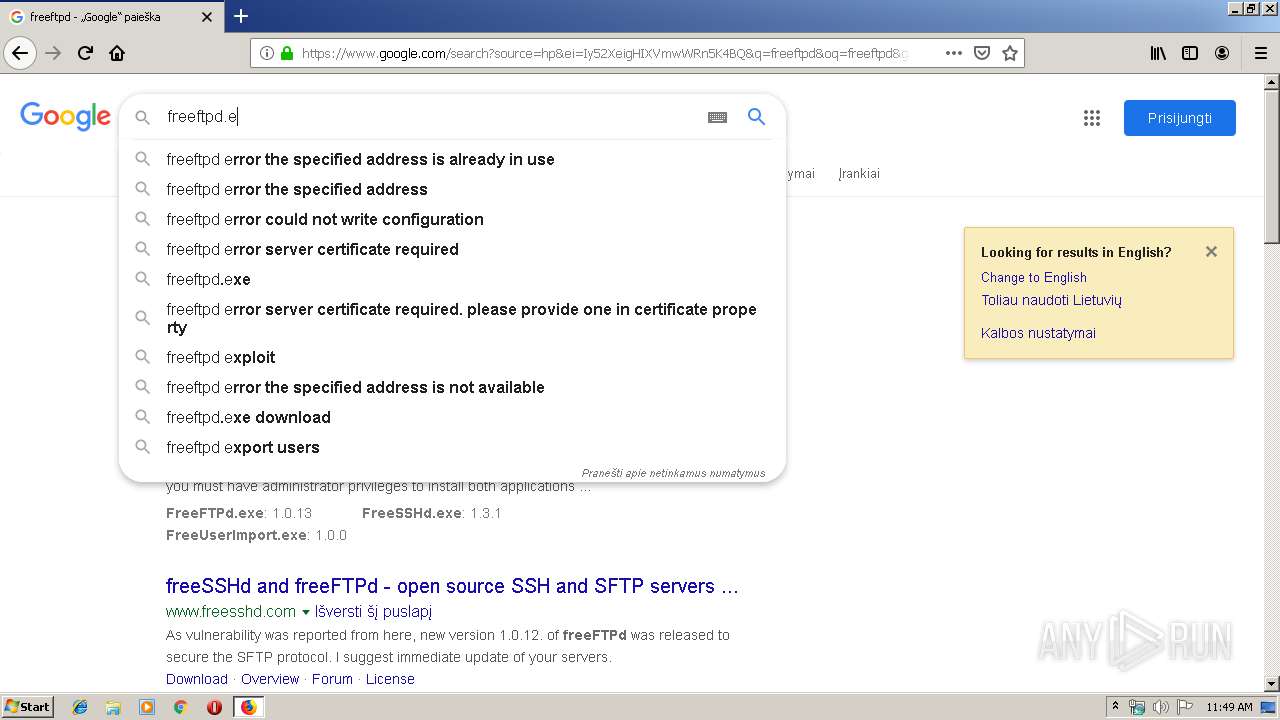Open the Firefox home page
The width and height of the screenshot is (1280, 720).
117,53
